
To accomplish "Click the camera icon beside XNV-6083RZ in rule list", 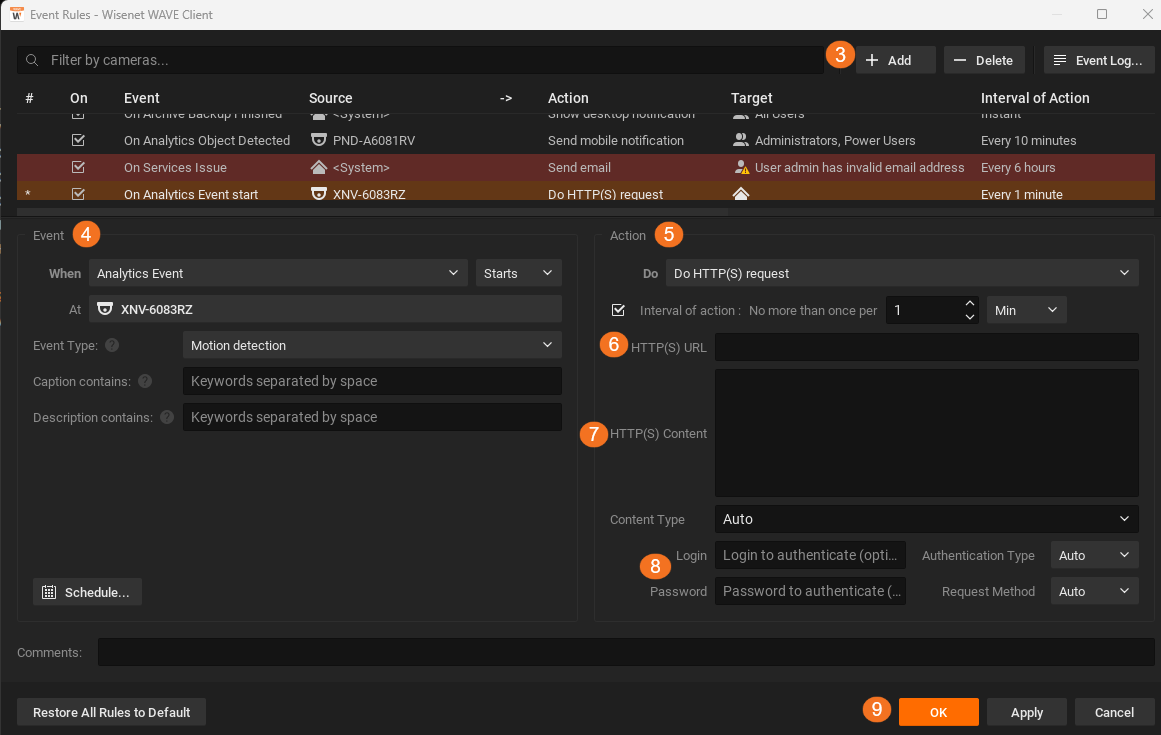I will point(318,194).
